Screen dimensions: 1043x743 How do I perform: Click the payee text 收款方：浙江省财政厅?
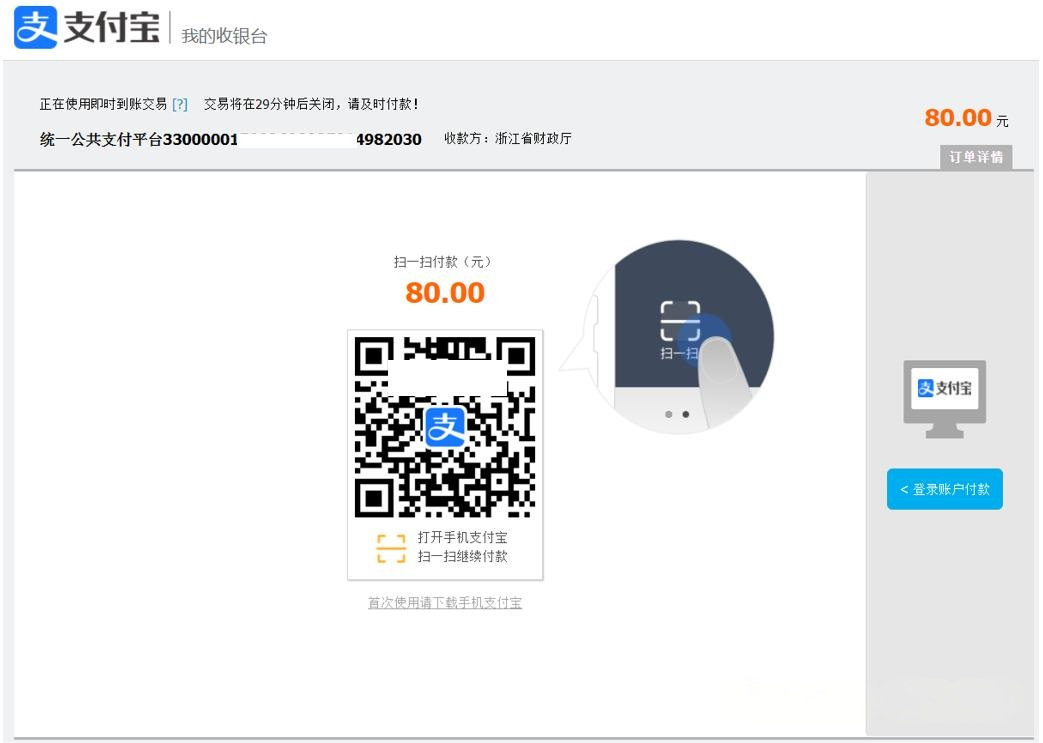(x=508, y=139)
